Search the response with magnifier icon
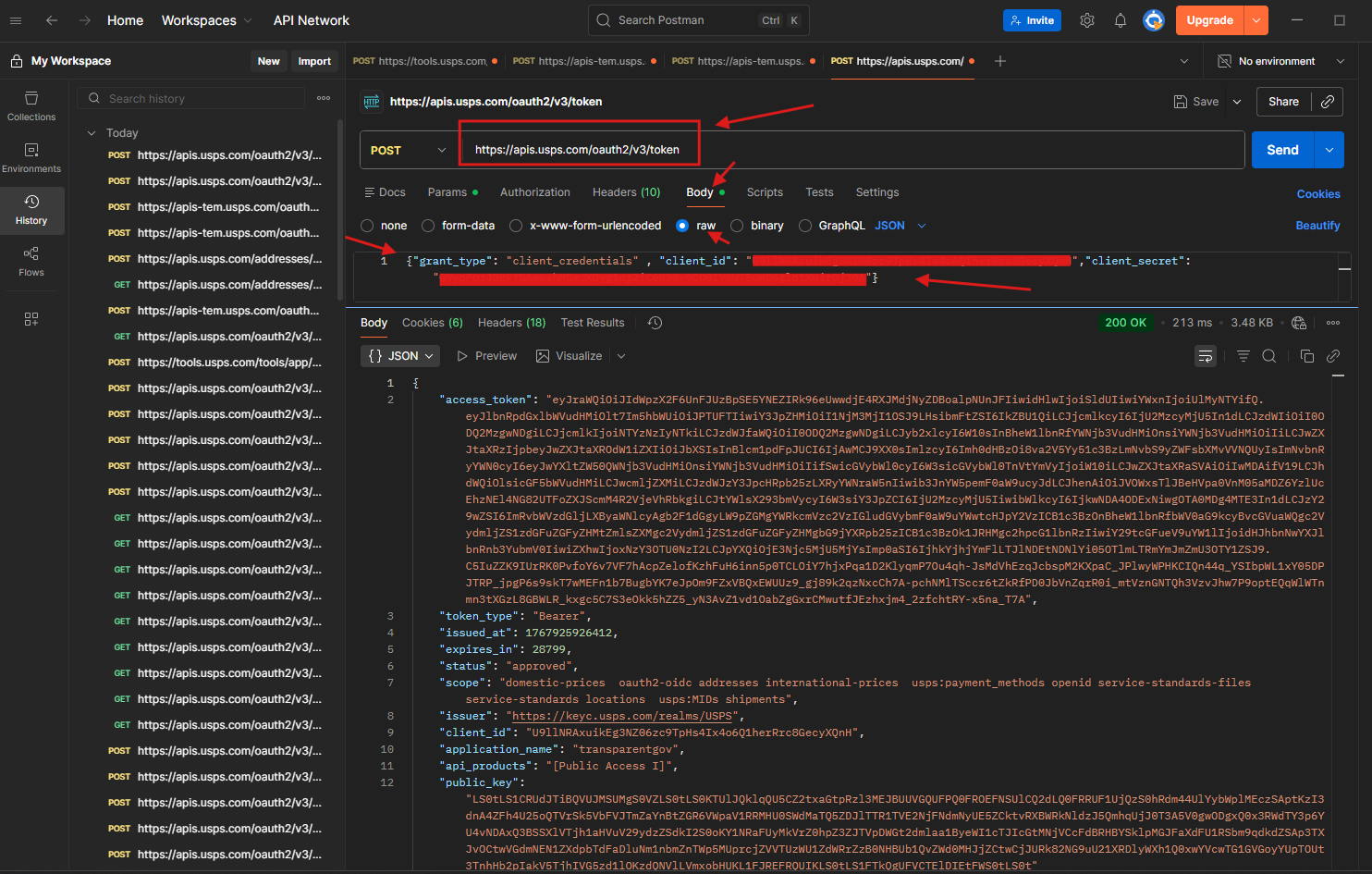 (x=1269, y=356)
